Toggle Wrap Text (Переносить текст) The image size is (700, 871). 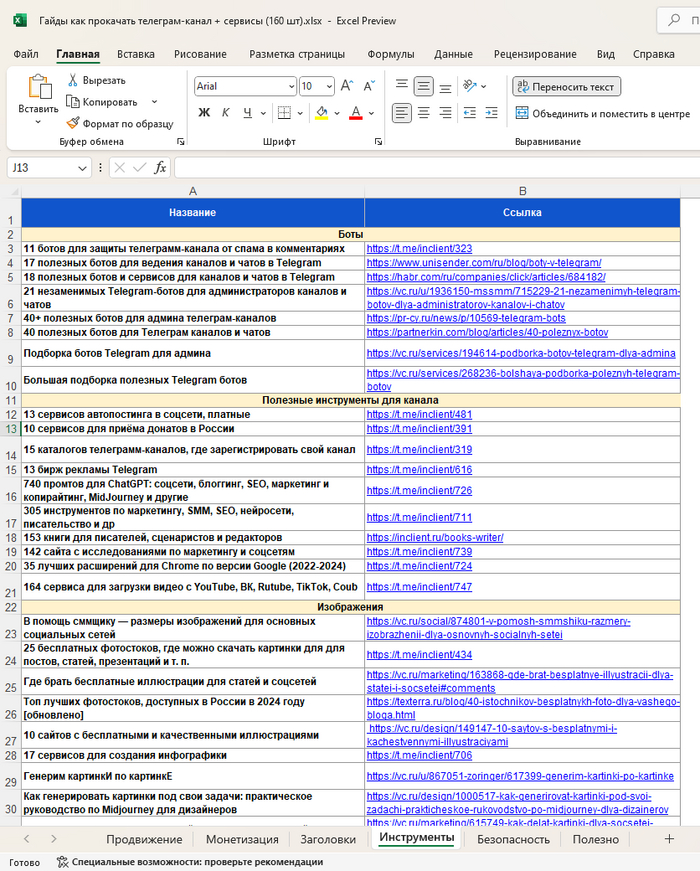[x=566, y=87]
